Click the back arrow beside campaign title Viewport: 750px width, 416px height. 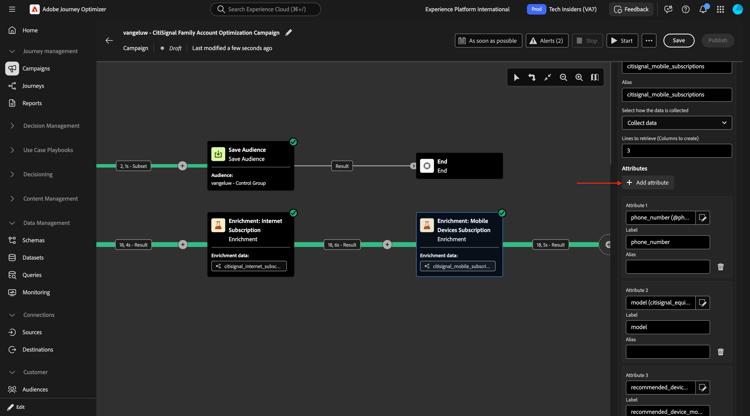pyautogui.click(x=109, y=41)
